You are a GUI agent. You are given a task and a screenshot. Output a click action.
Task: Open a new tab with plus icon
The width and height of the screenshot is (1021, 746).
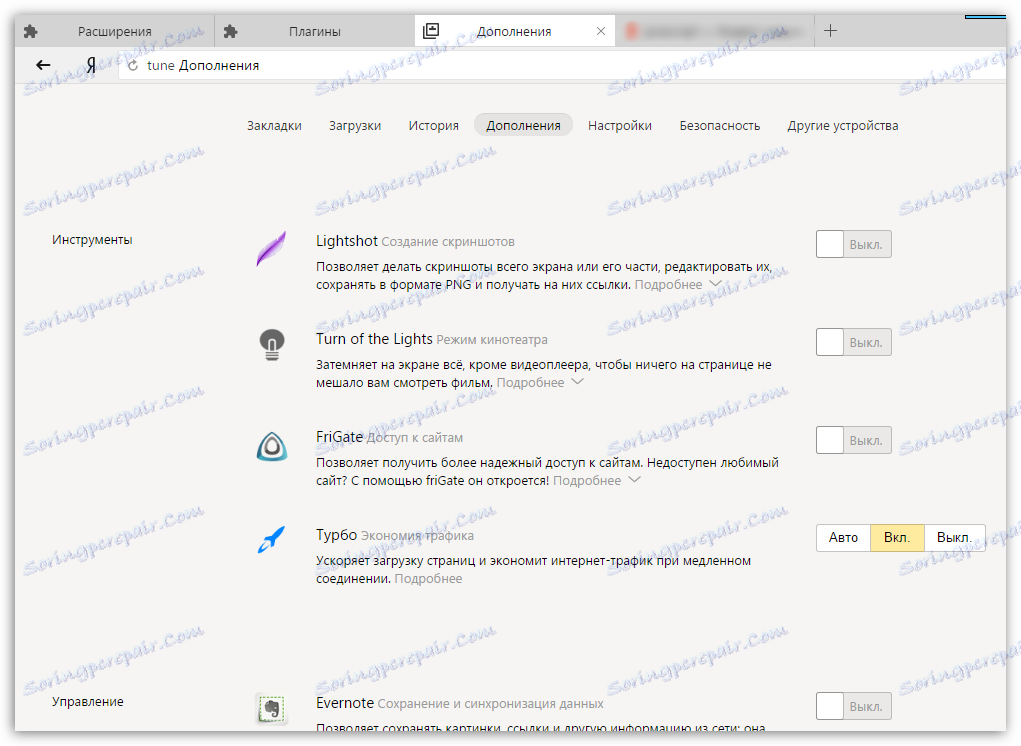[x=830, y=31]
